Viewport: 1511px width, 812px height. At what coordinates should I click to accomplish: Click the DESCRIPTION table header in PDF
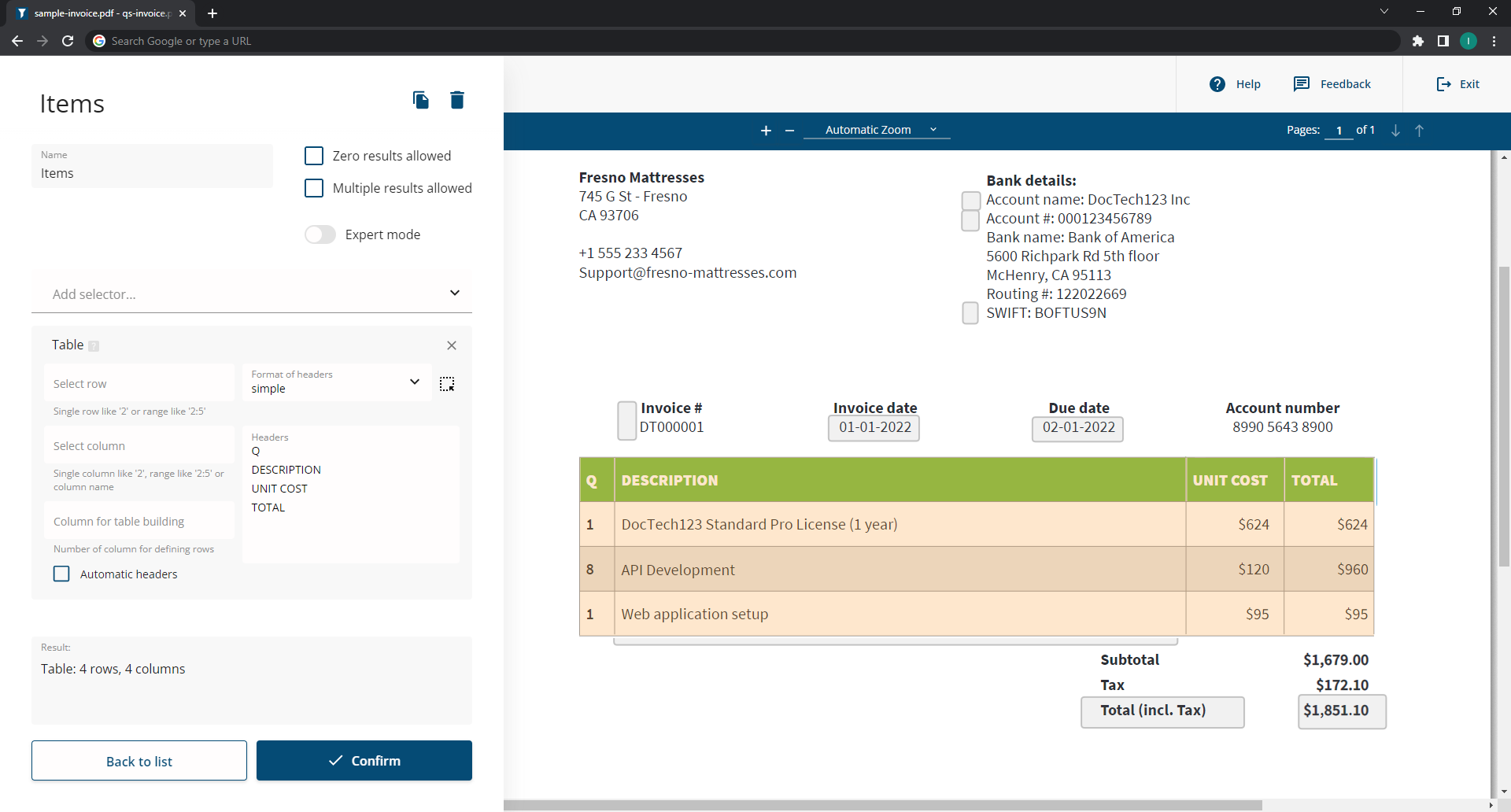(900, 480)
